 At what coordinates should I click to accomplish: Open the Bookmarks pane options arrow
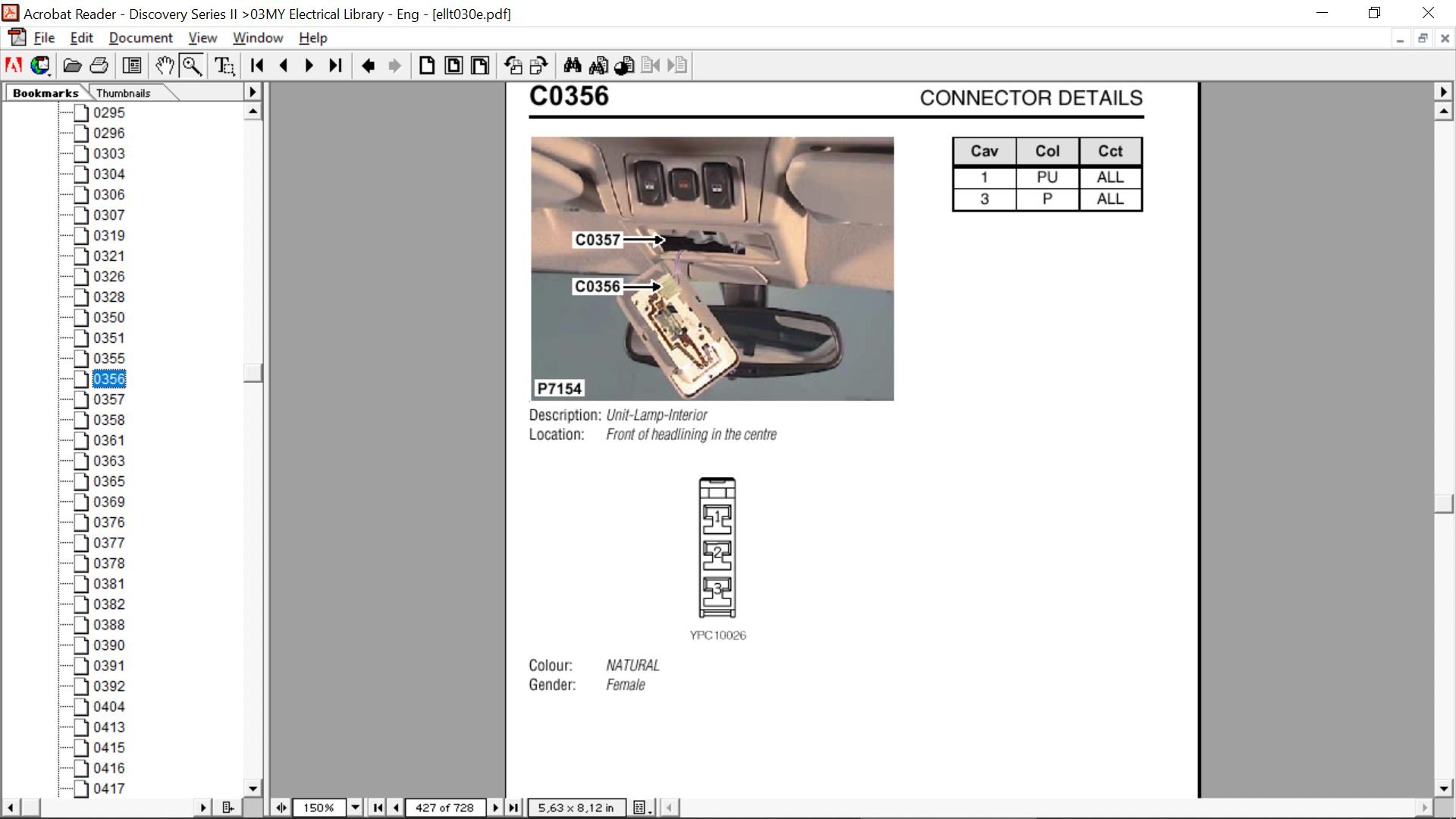pyautogui.click(x=253, y=92)
